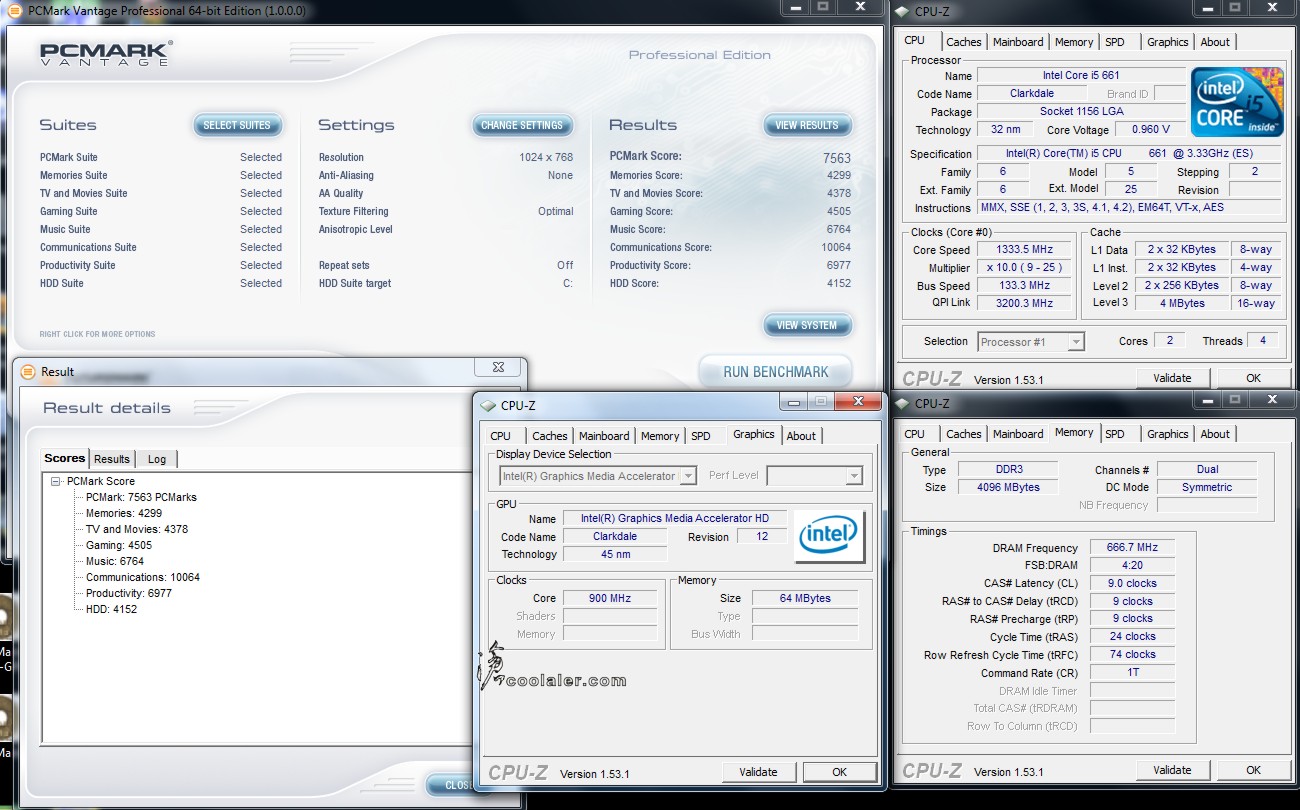Click the PCMark Vantage title bar icon
Image resolution: width=1300 pixels, height=810 pixels.
pyautogui.click(x=14, y=10)
